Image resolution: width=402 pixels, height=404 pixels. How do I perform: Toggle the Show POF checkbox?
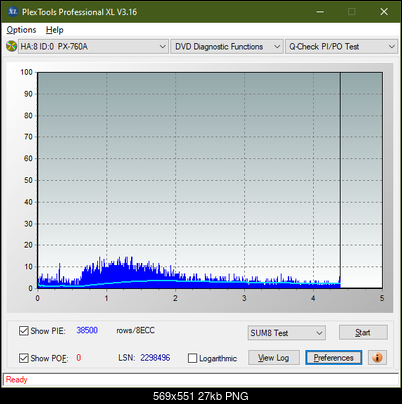[x=23, y=358]
